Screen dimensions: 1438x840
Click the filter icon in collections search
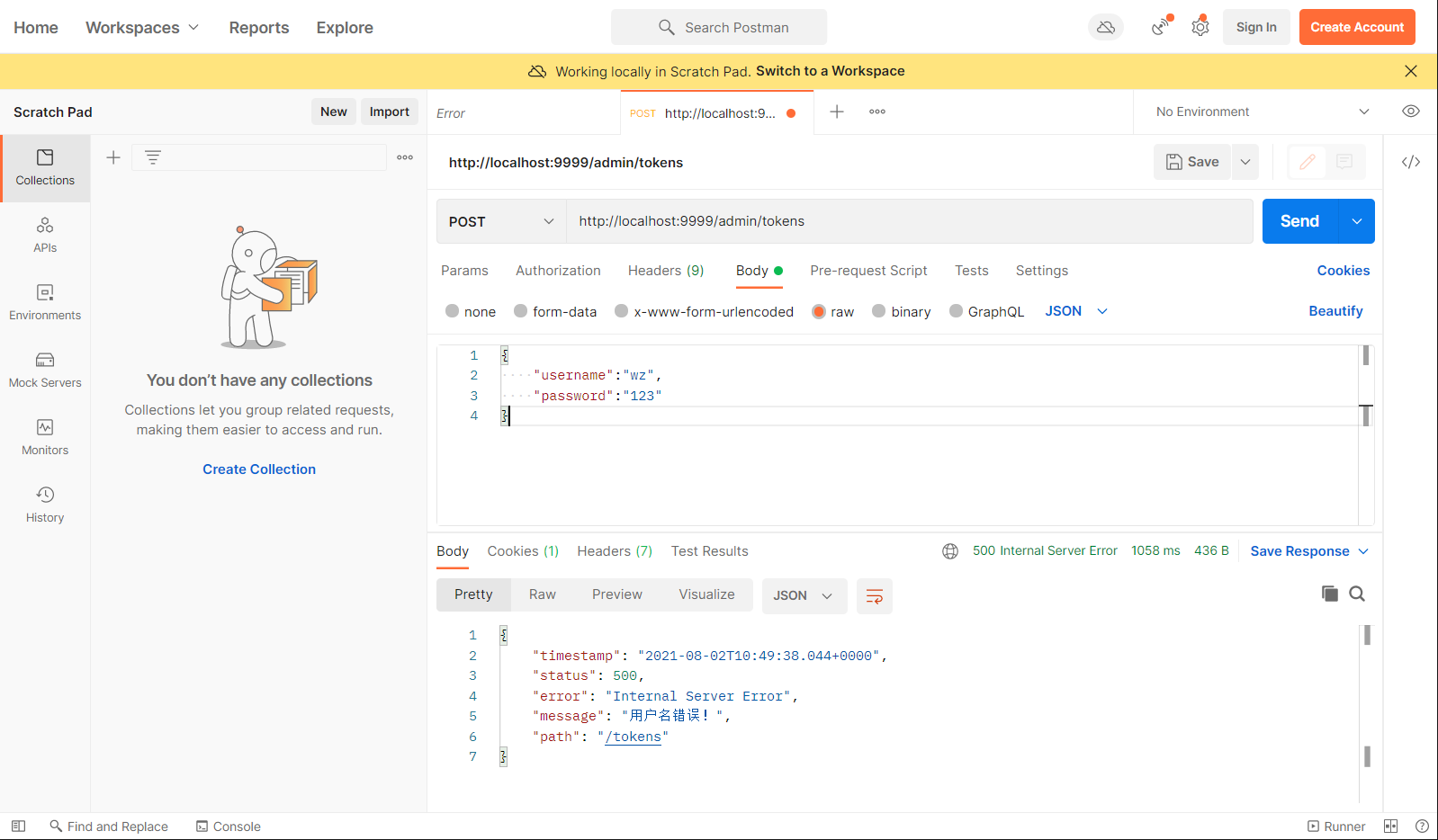coord(153,157)
